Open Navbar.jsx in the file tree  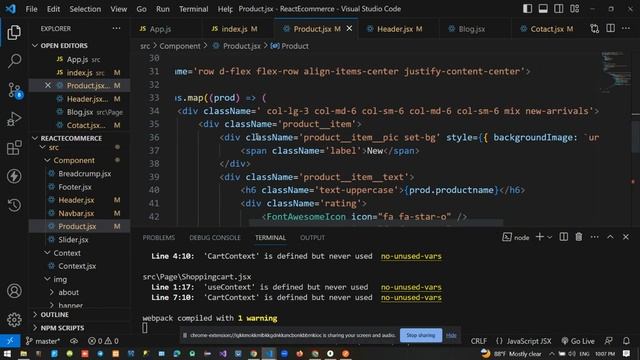pyautogui.click(x=76, y=213)
